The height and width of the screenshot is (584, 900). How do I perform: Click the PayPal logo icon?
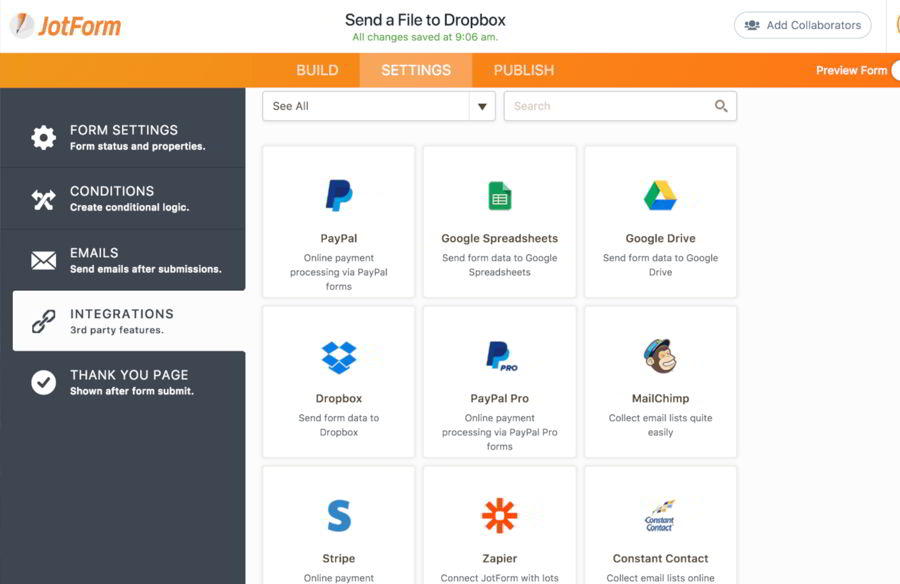pos(338,196)
